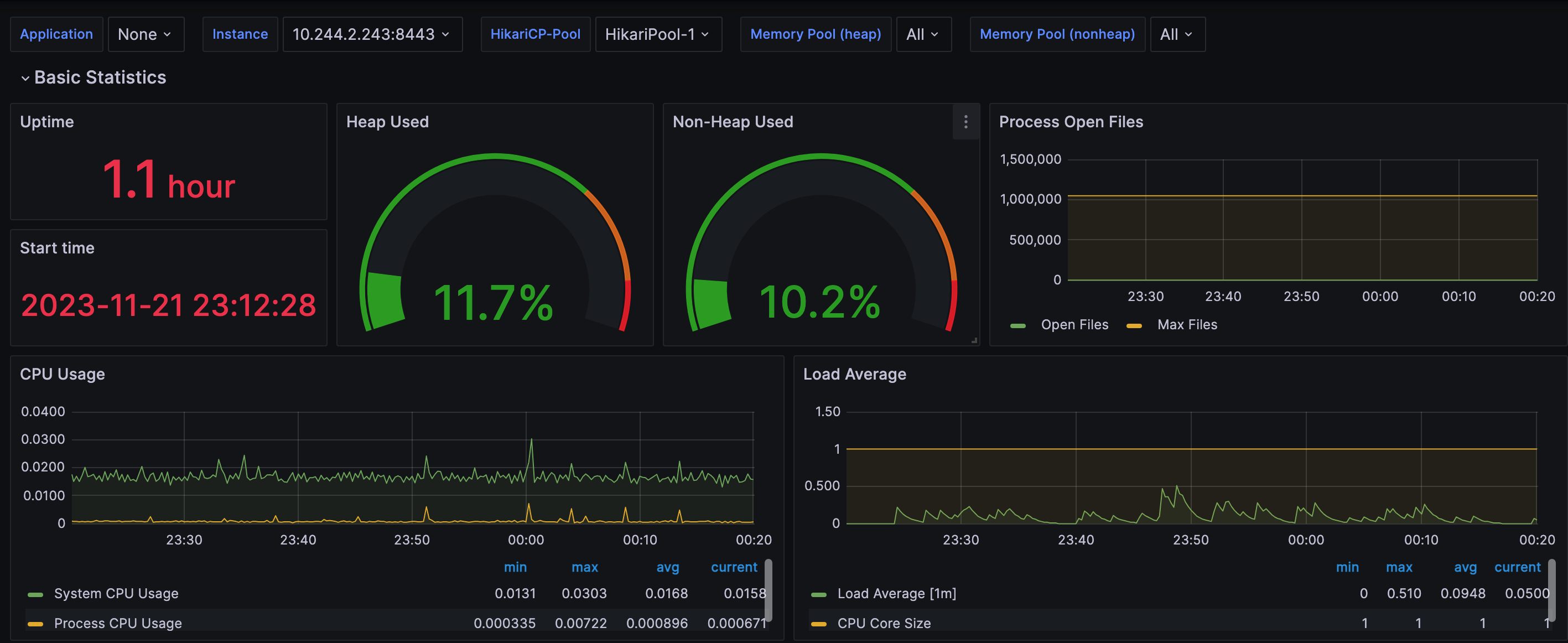This screenshot has width=1568, height=643.
Task: Open the Application None dropdown
Action: coord(146,35)
